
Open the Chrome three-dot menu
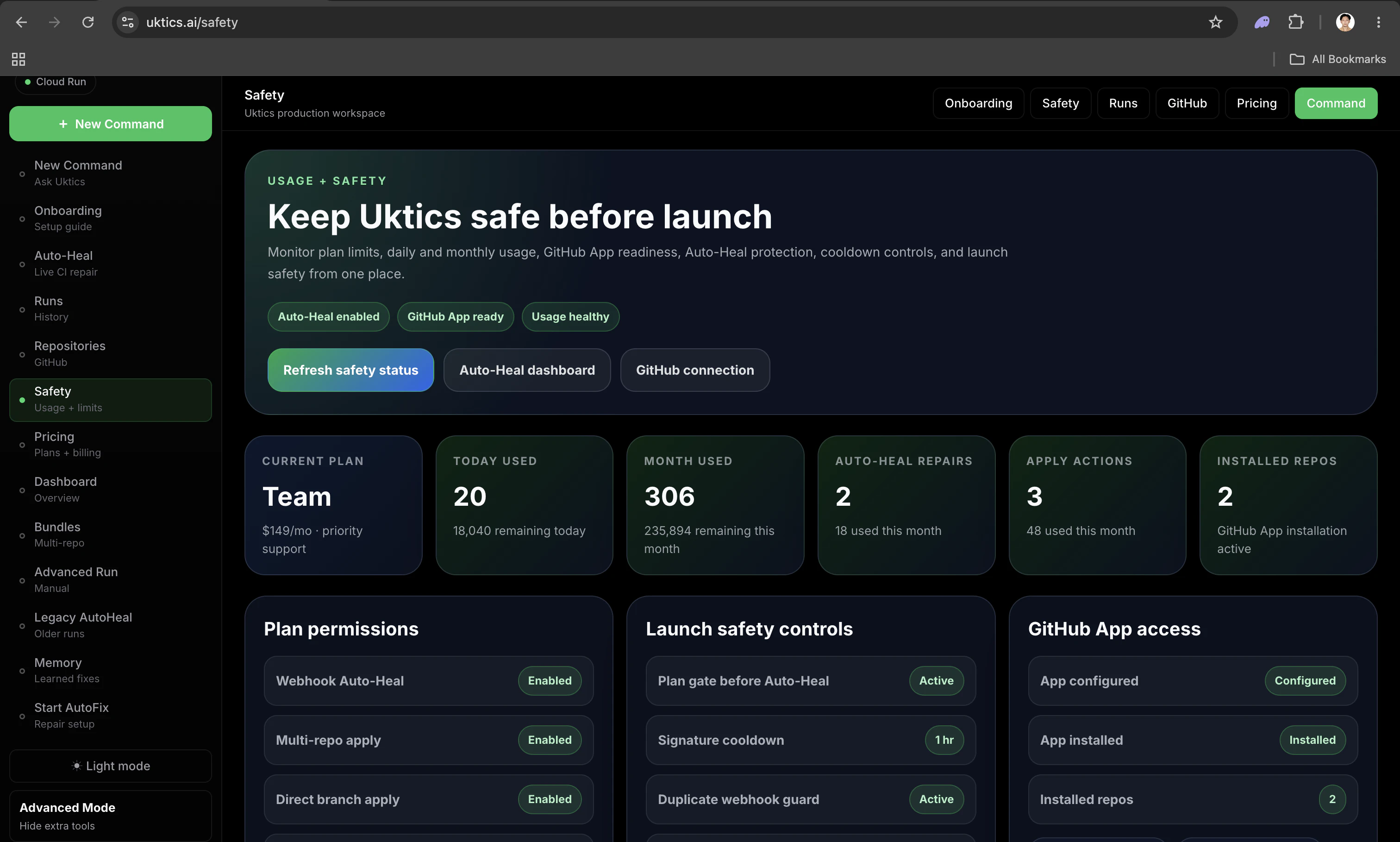tap(1378, 22)
